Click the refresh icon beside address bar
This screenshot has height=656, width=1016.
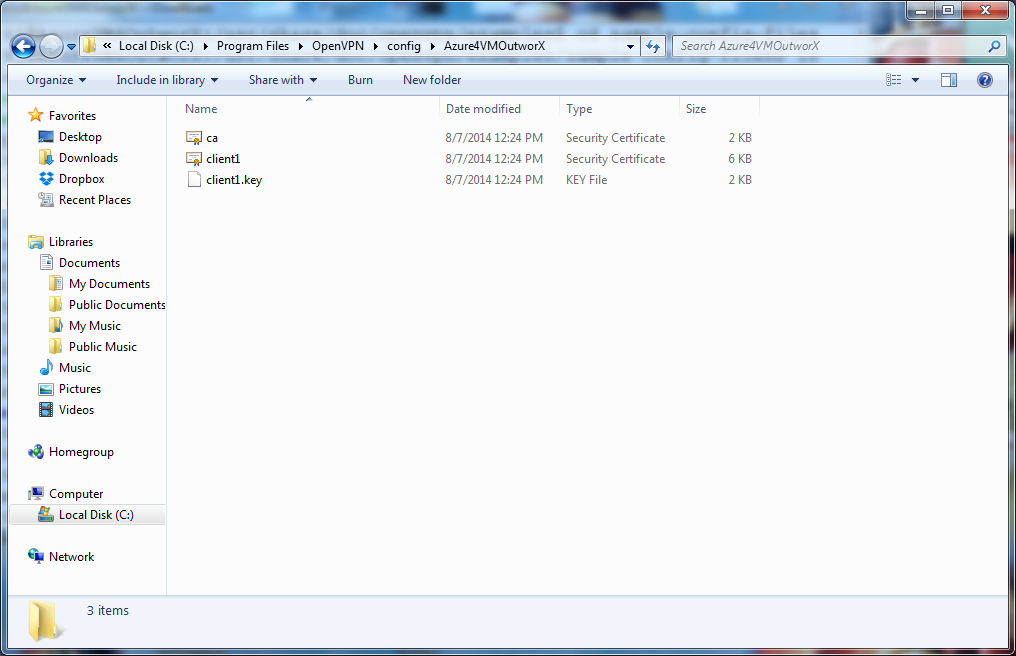pyautogui.click(x=653, y=46)
